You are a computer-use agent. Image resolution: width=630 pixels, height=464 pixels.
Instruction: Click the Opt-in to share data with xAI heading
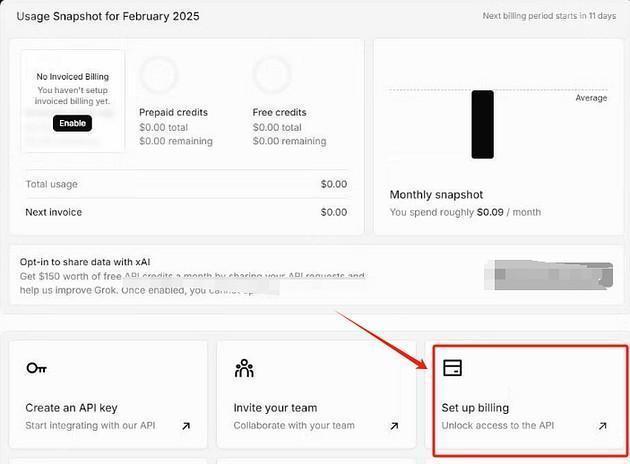85,262
